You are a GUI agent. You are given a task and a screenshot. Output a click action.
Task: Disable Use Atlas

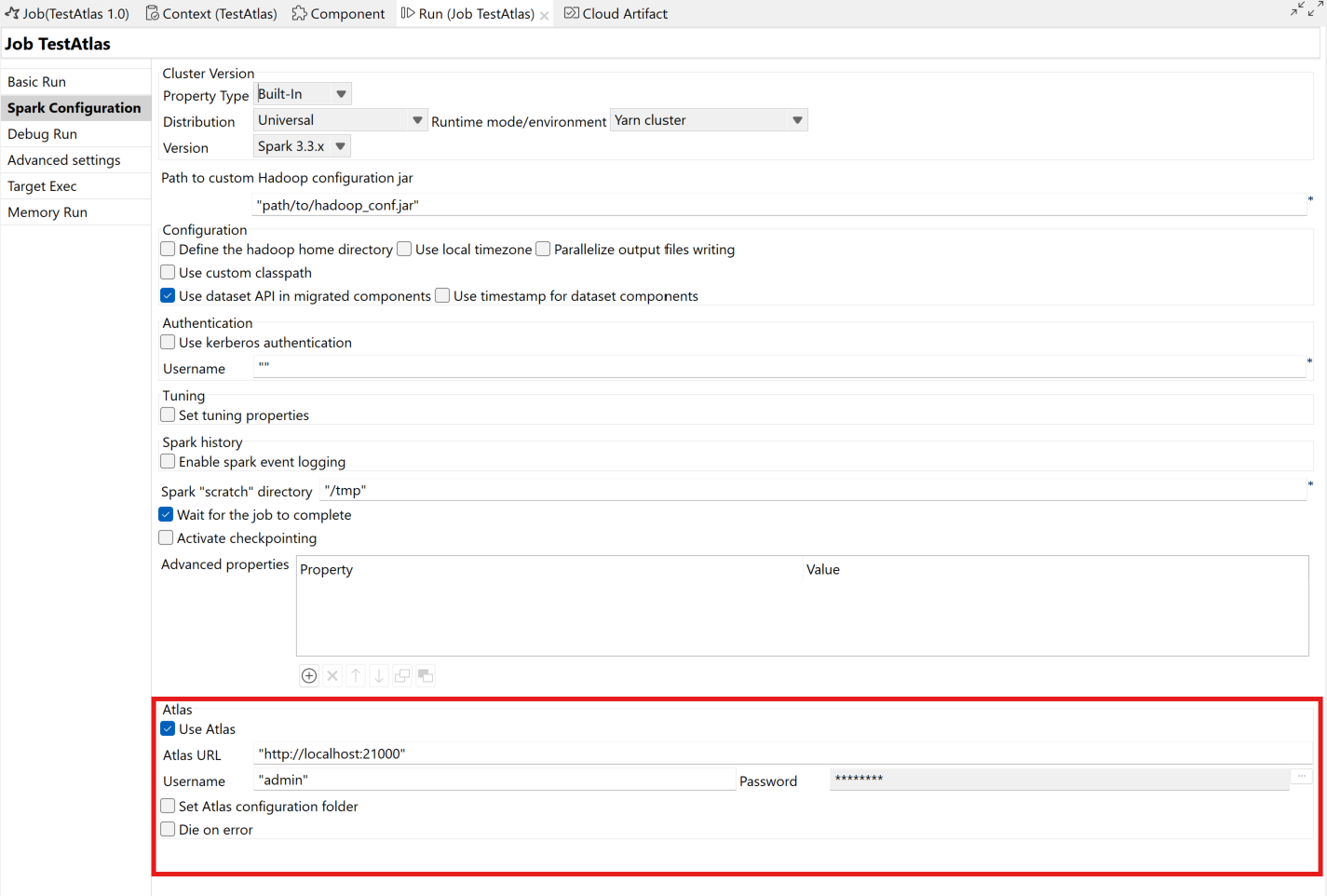pos(167,728)
